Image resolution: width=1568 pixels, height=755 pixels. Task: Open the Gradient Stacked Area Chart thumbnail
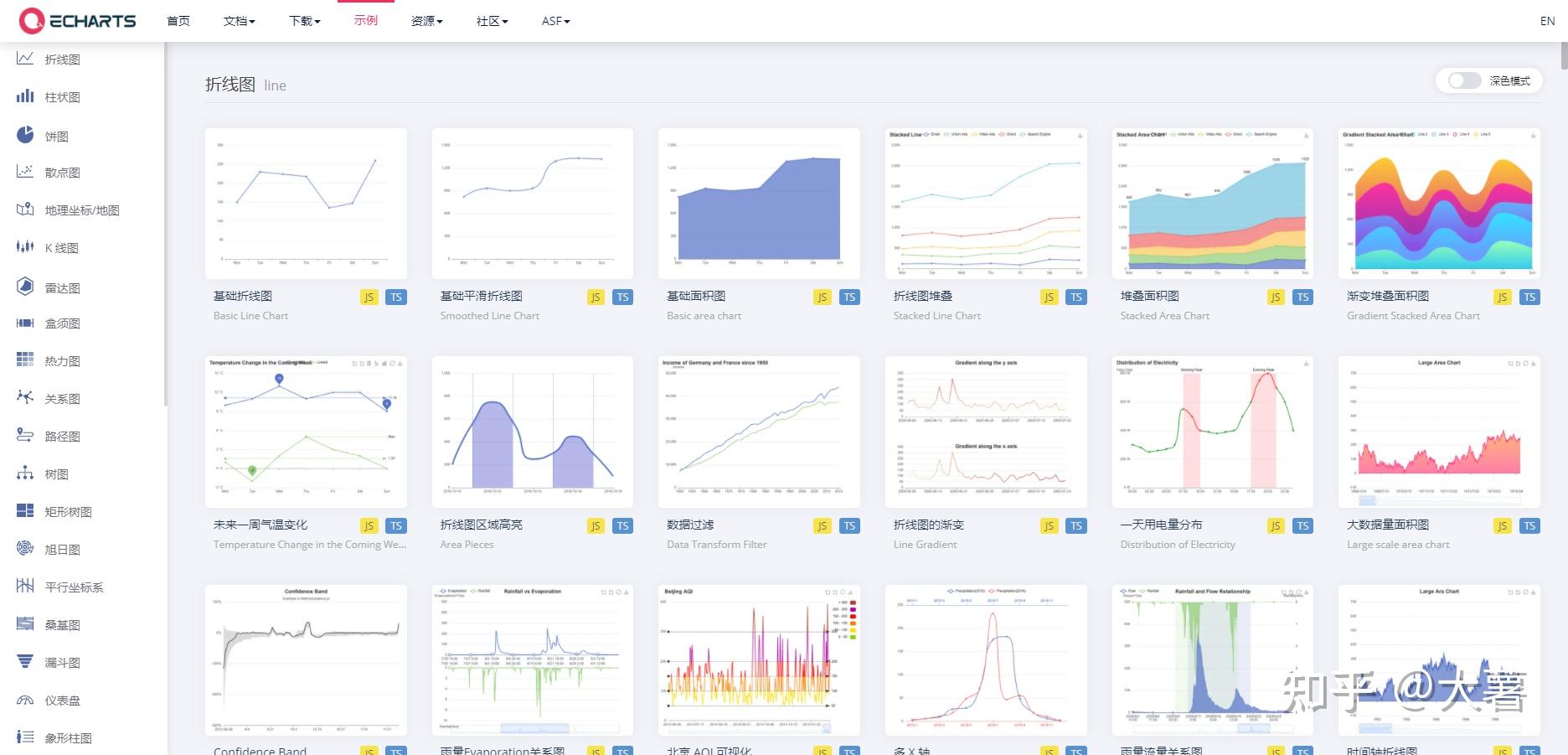[x=1439, y=204]
